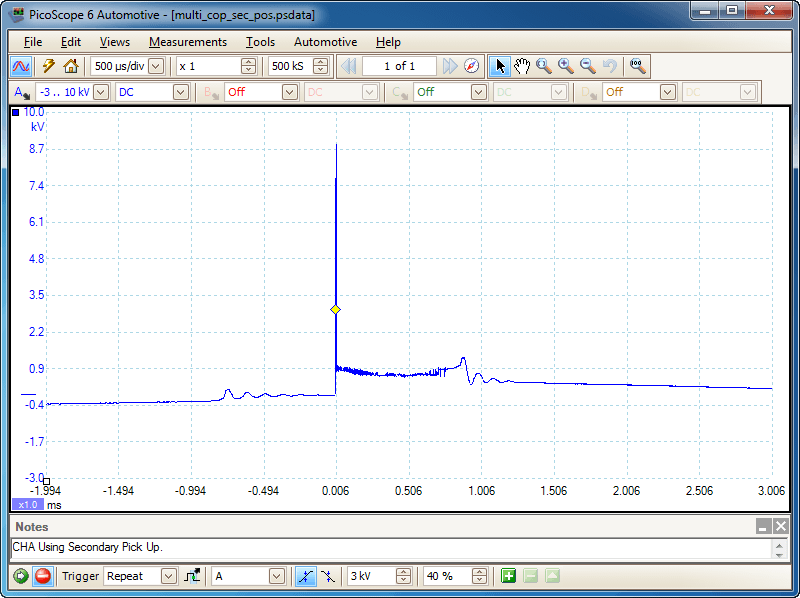The width and height of the screenshot is (800, 598).
Task: Open advanced trigger settings icon
Action: pyautogui.click(x=192, y=576)
